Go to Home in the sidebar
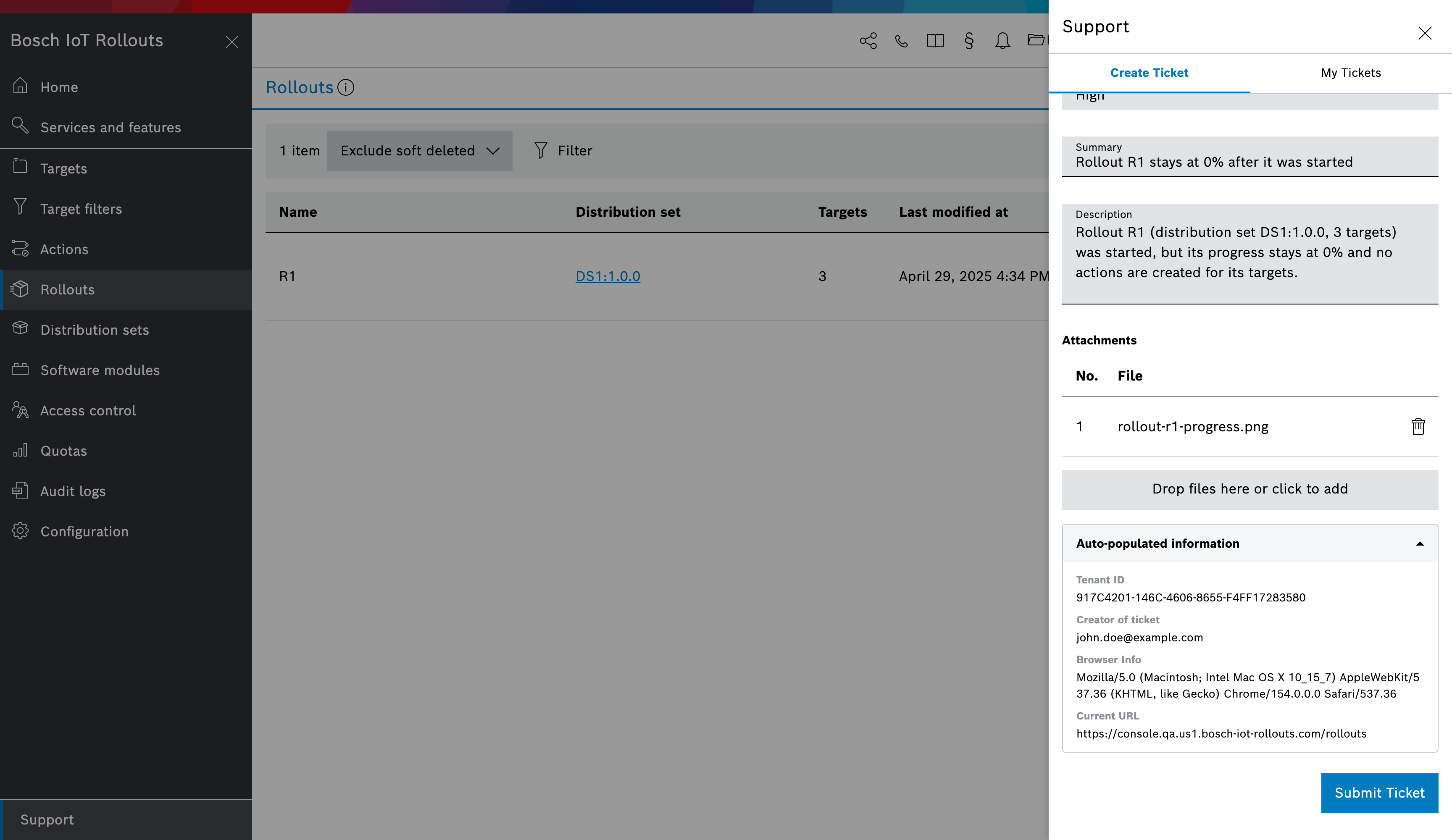The width and height of the screenshot is (1452, 840). point(126,87)
